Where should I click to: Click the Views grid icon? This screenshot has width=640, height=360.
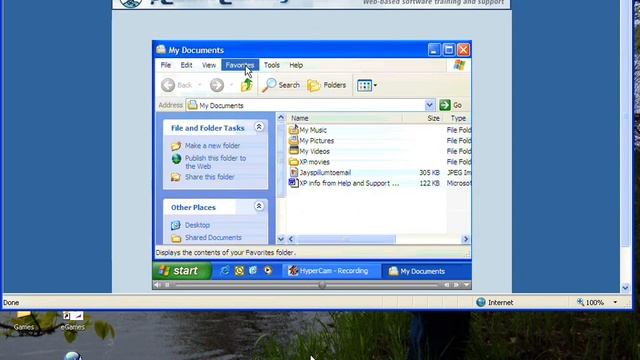364,85
